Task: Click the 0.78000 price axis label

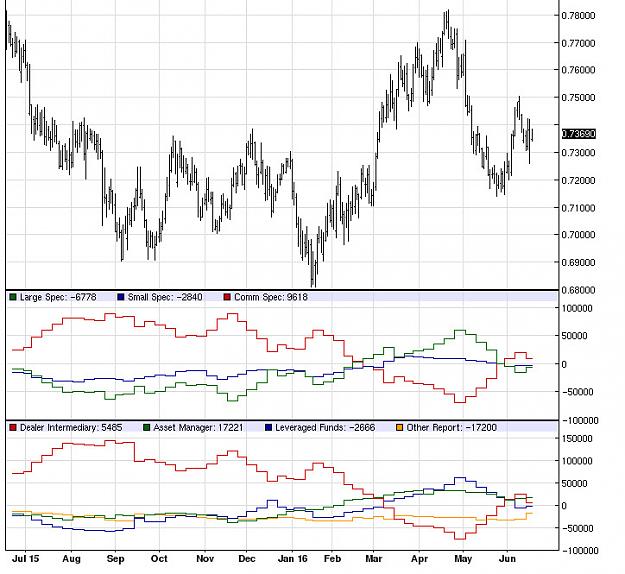Action: pyautogui.click(x=578, y=16)
